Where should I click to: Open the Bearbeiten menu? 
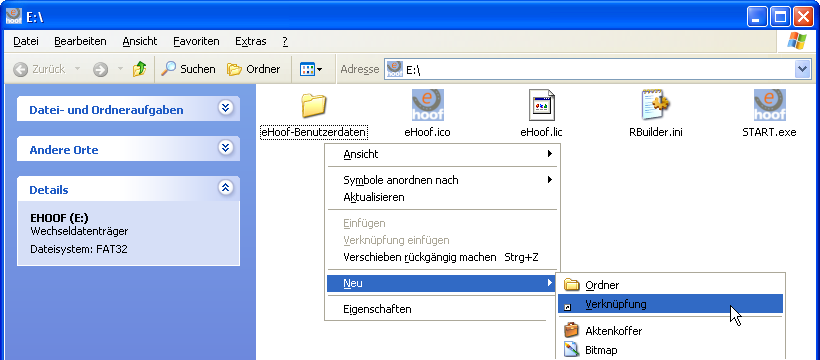pyautogui.click(x=80, y=41)
